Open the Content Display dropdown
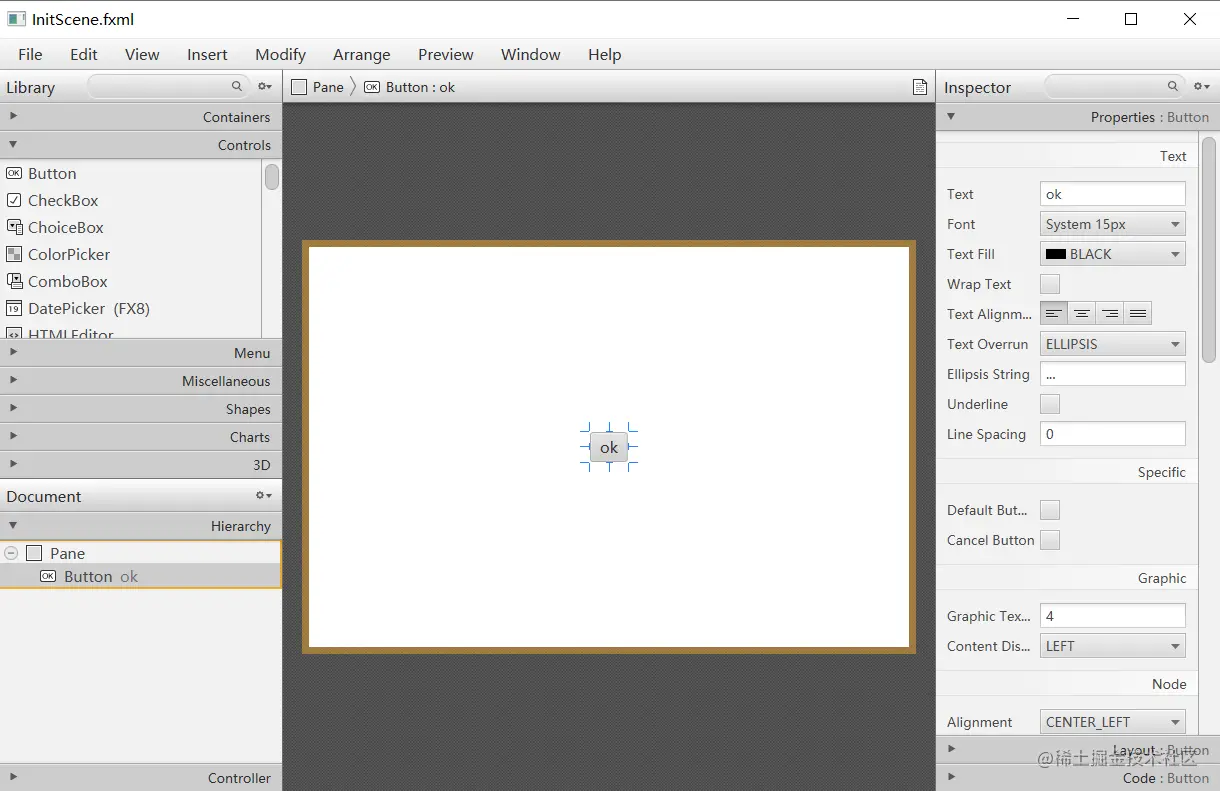The height and width of the screenshot is (791, 1220). 1112,645
